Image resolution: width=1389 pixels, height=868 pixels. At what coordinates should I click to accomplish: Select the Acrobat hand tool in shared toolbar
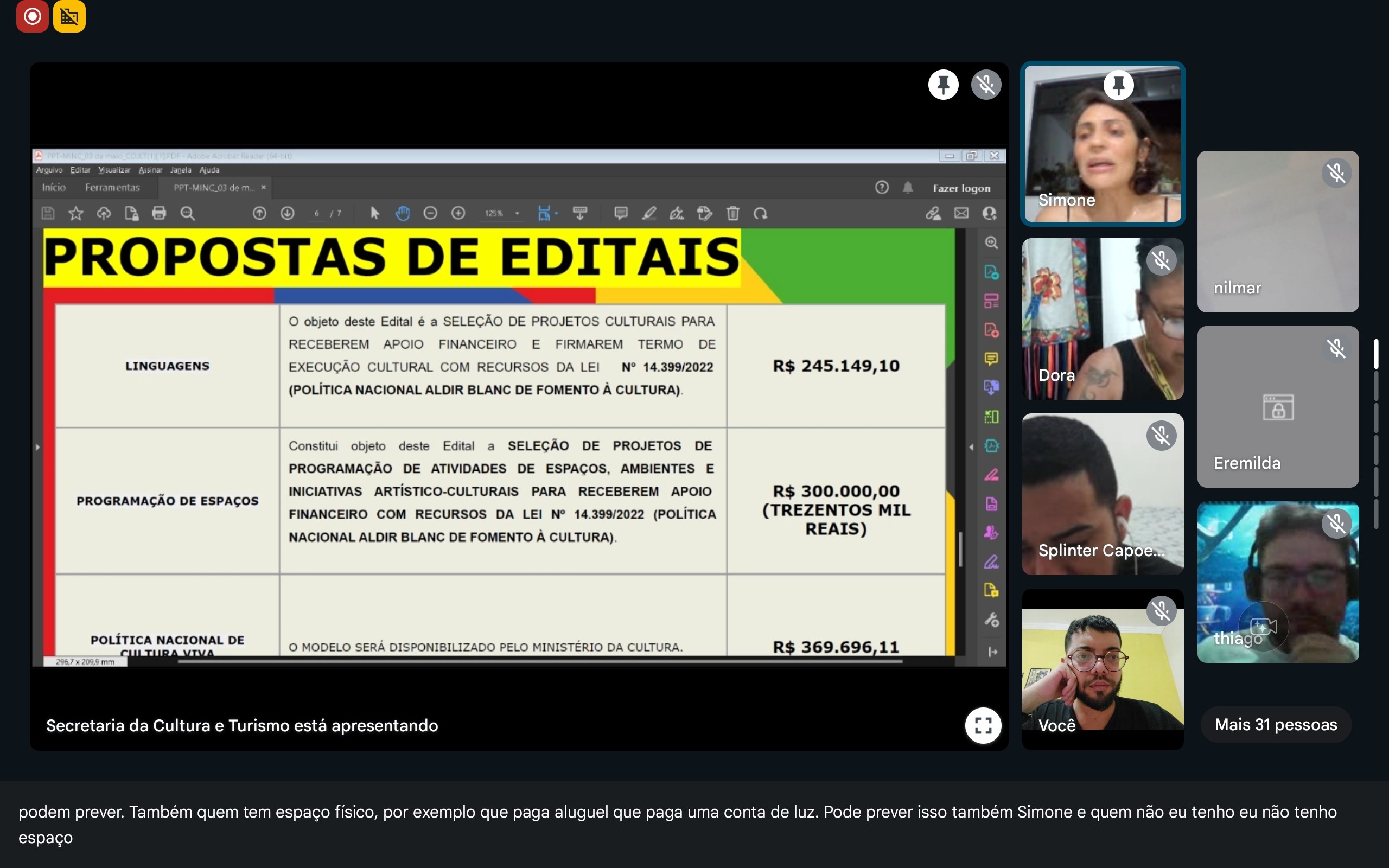point(403,214)
